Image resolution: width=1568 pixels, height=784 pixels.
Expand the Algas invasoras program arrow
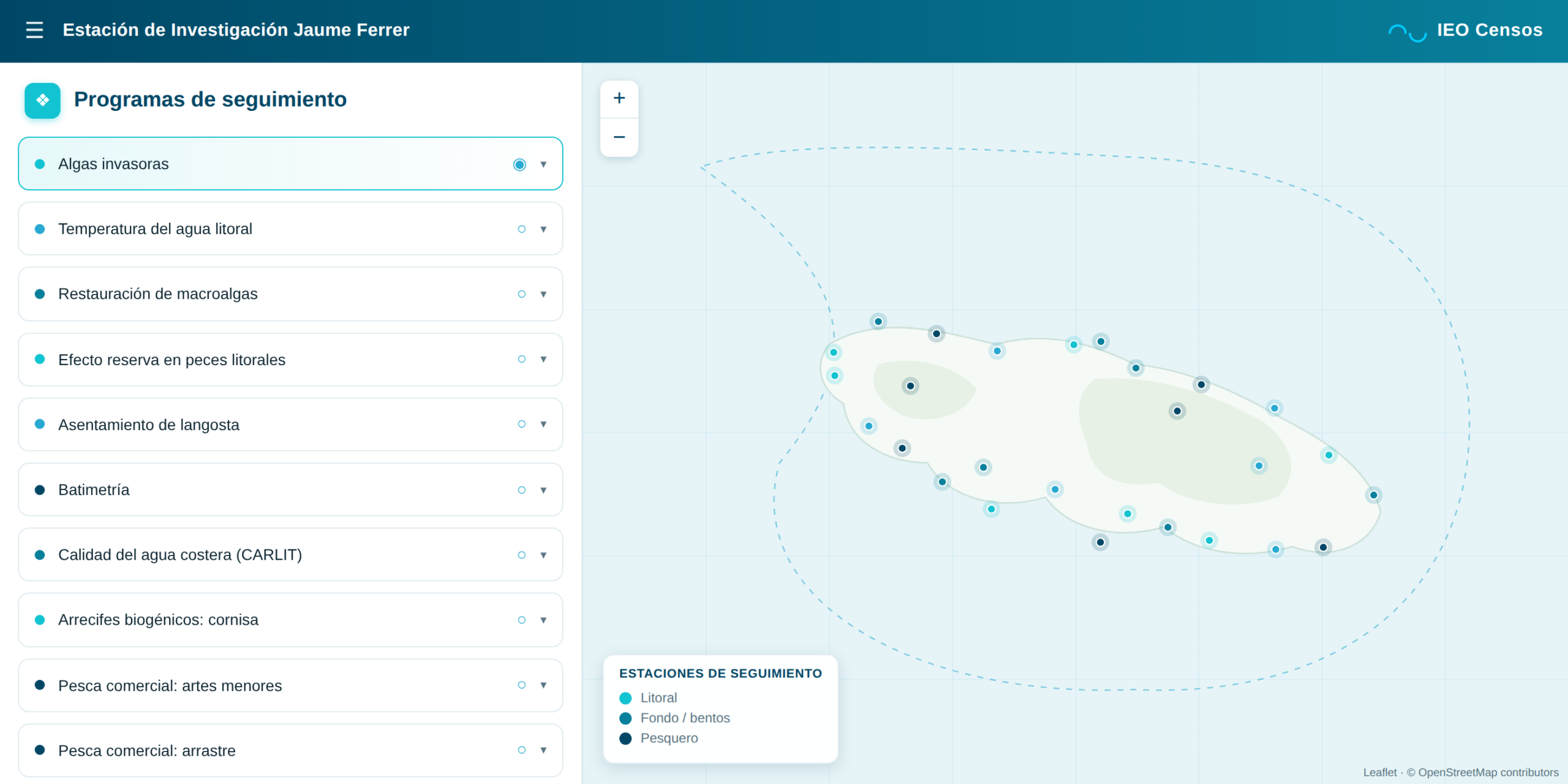coord(543,164)
